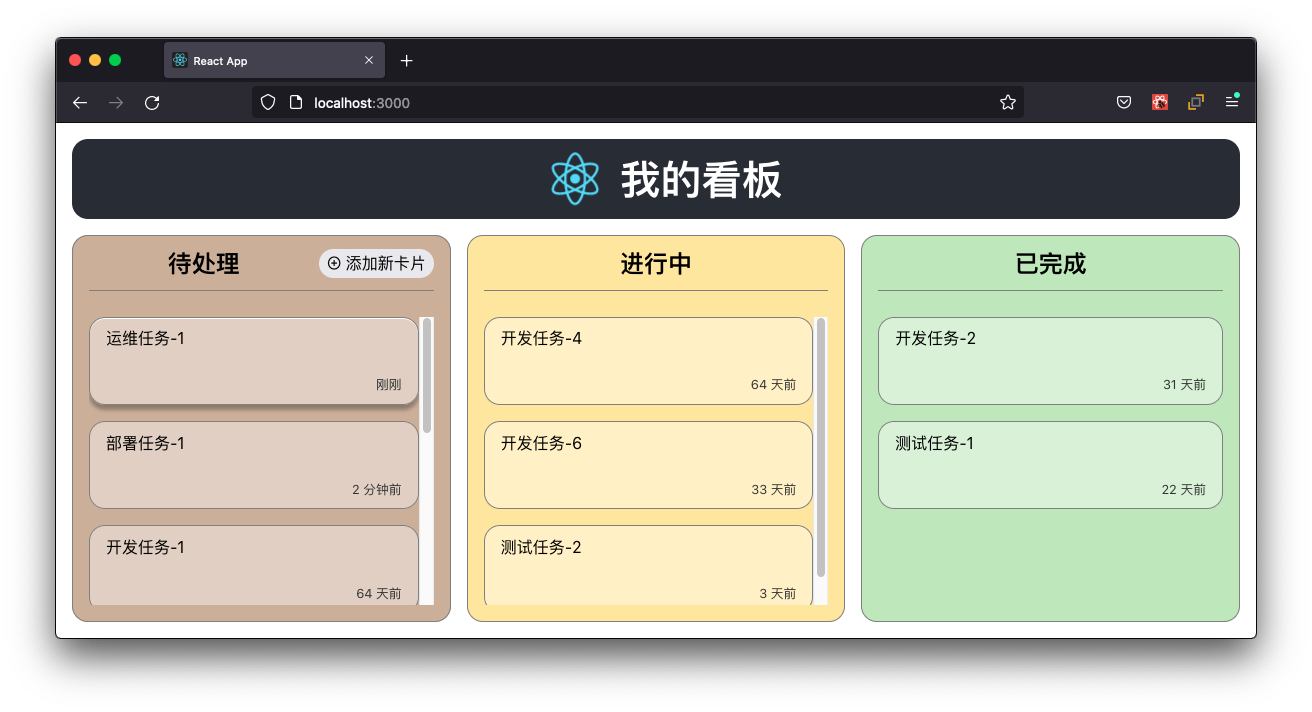Viewport: 1312px width, 712px height.
Task: Click the 2 分钟前 timestamp
Action: [x=377, y=490]
